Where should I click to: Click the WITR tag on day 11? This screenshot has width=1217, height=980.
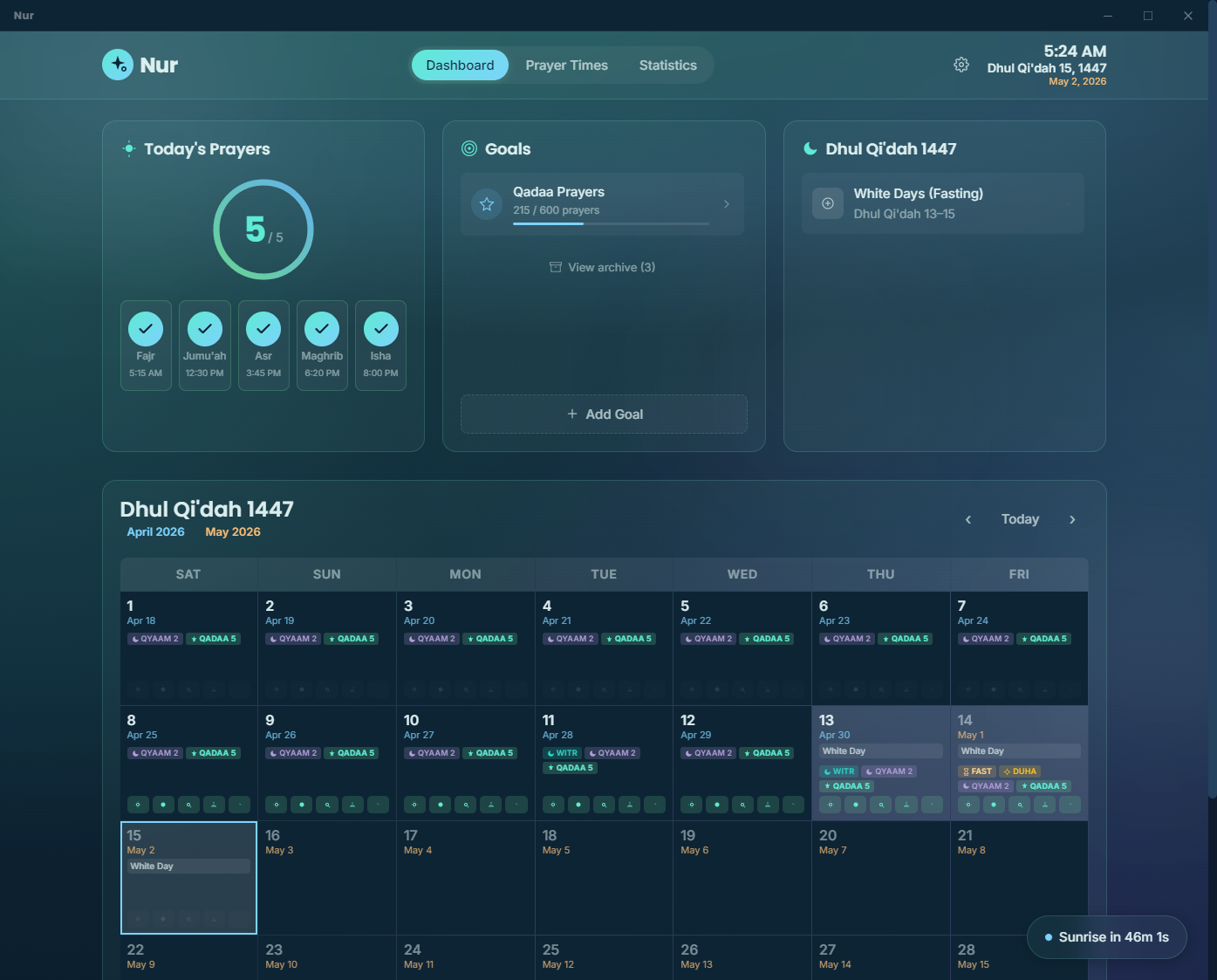562,753
